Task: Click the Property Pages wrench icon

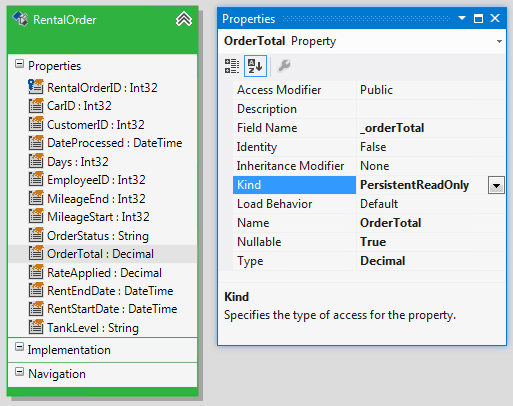Action: click(284, 66)
